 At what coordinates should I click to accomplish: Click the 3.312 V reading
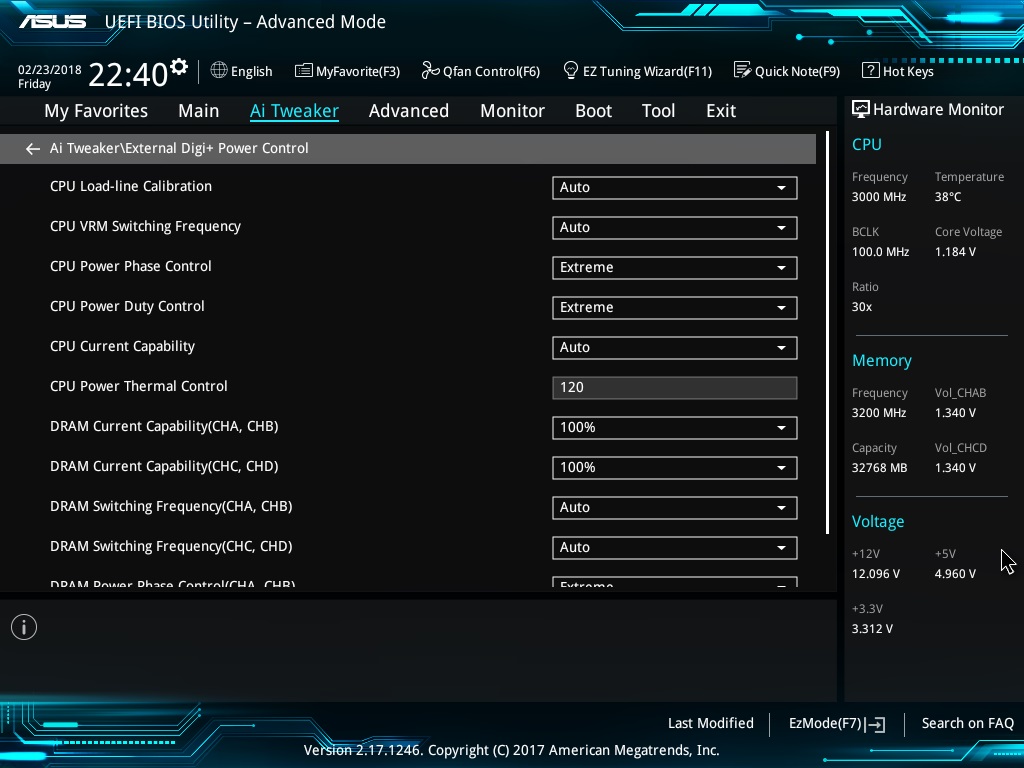pyautogui.click(x=872, y=628)
